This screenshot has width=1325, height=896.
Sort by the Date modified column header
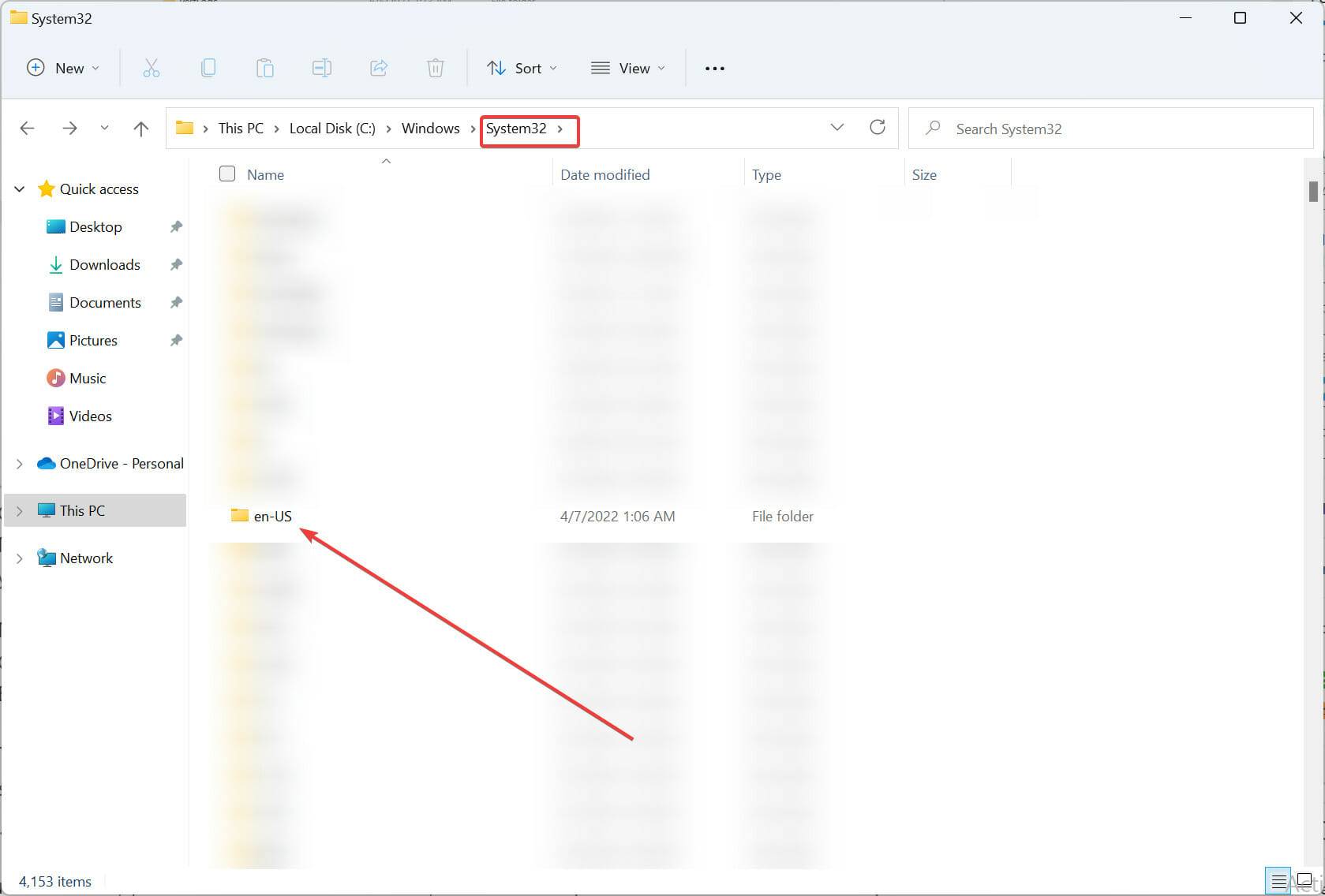[604, 175]
